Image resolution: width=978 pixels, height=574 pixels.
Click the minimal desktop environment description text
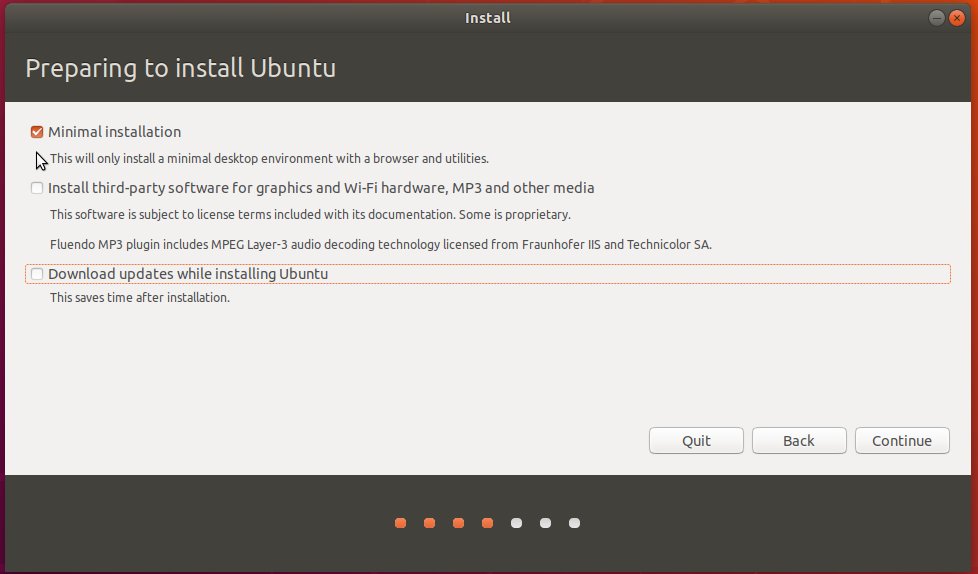tap(269, 158)
